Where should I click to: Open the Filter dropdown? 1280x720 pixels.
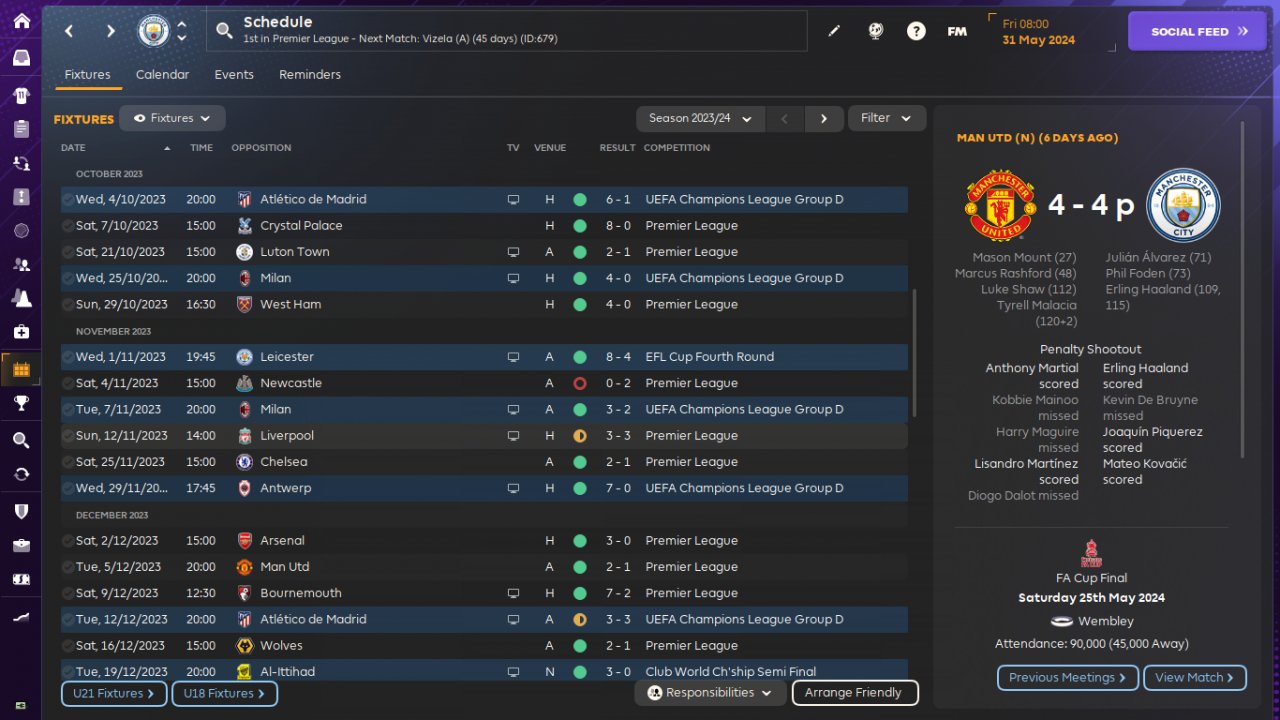click(x=887, y=118)
